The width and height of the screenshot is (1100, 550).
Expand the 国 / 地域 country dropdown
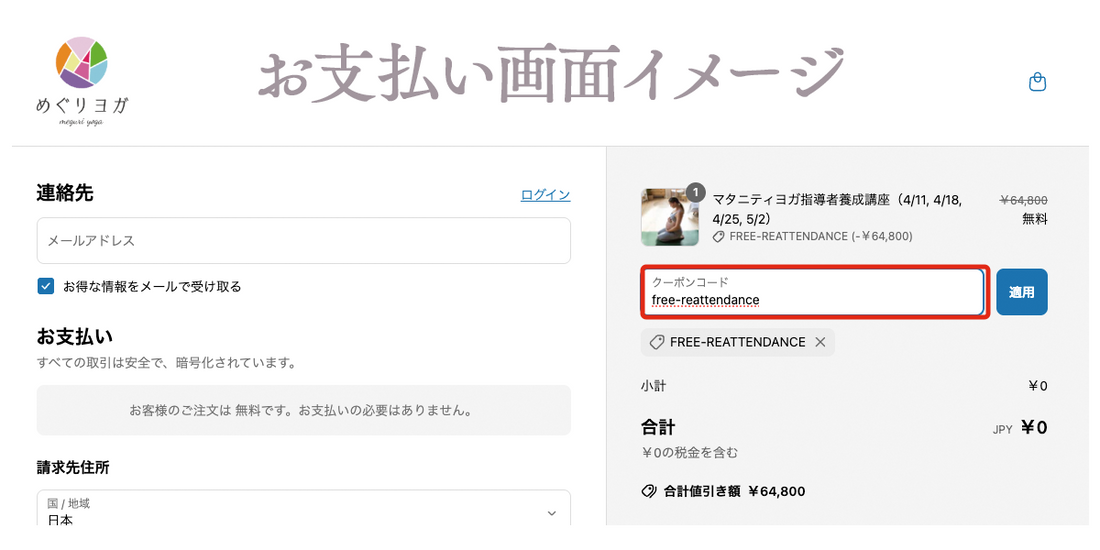click(x=551, y=513)
